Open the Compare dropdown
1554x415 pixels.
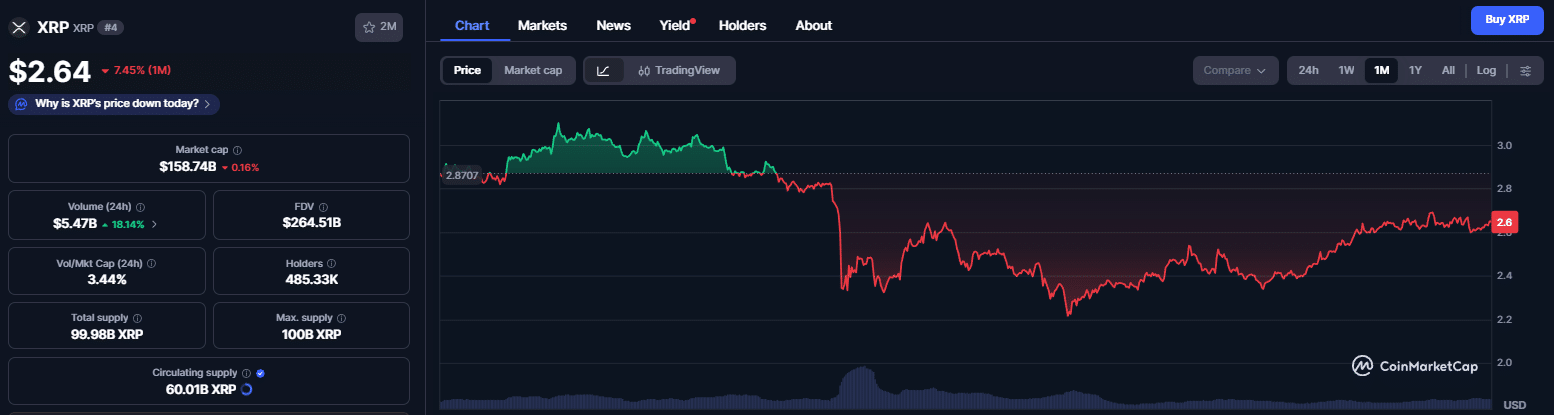[x=1235, y=70]
